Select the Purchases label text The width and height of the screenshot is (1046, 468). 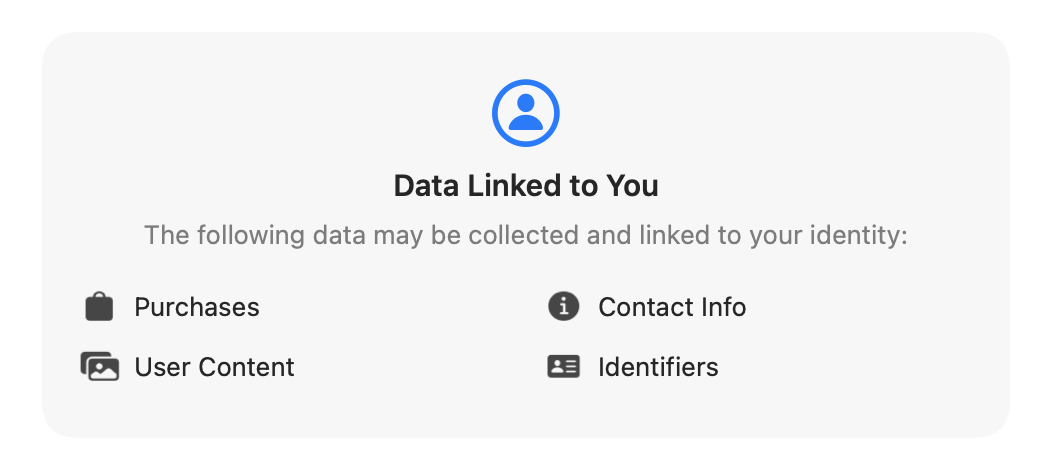(x=196, y=307)
